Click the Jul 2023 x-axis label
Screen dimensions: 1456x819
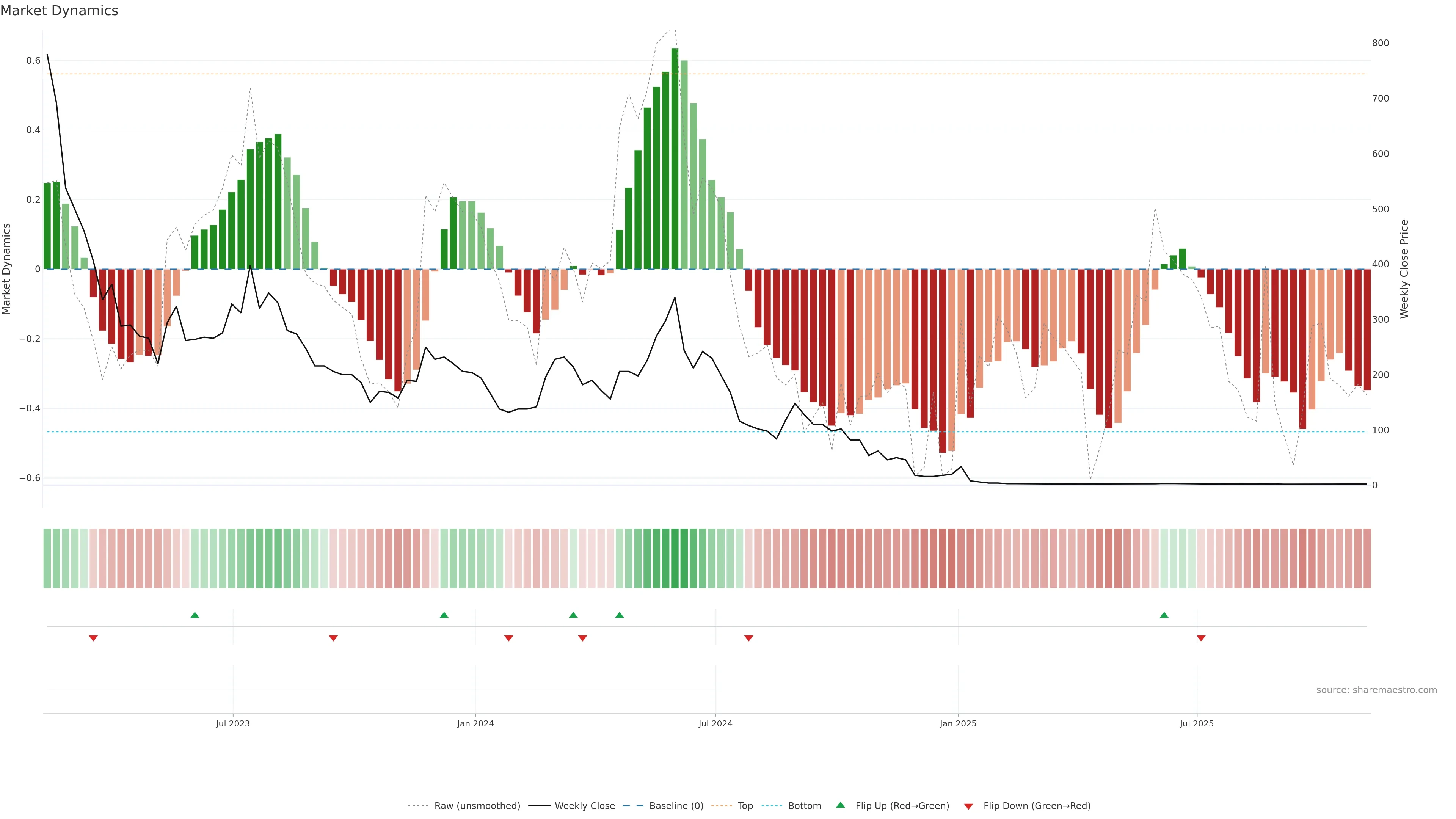coord(232,723)
